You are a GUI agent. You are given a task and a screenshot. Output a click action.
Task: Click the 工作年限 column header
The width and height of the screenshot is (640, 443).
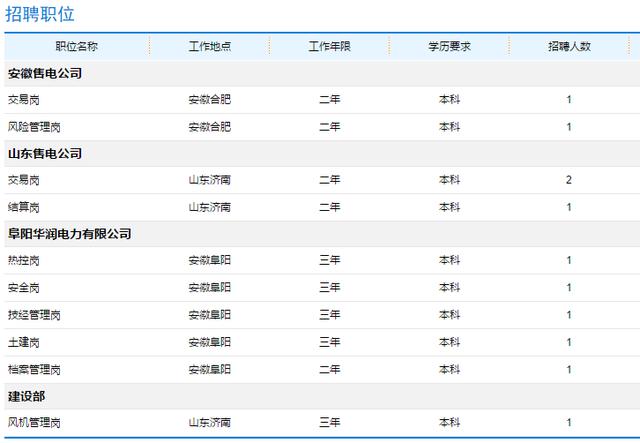point(329,46)
